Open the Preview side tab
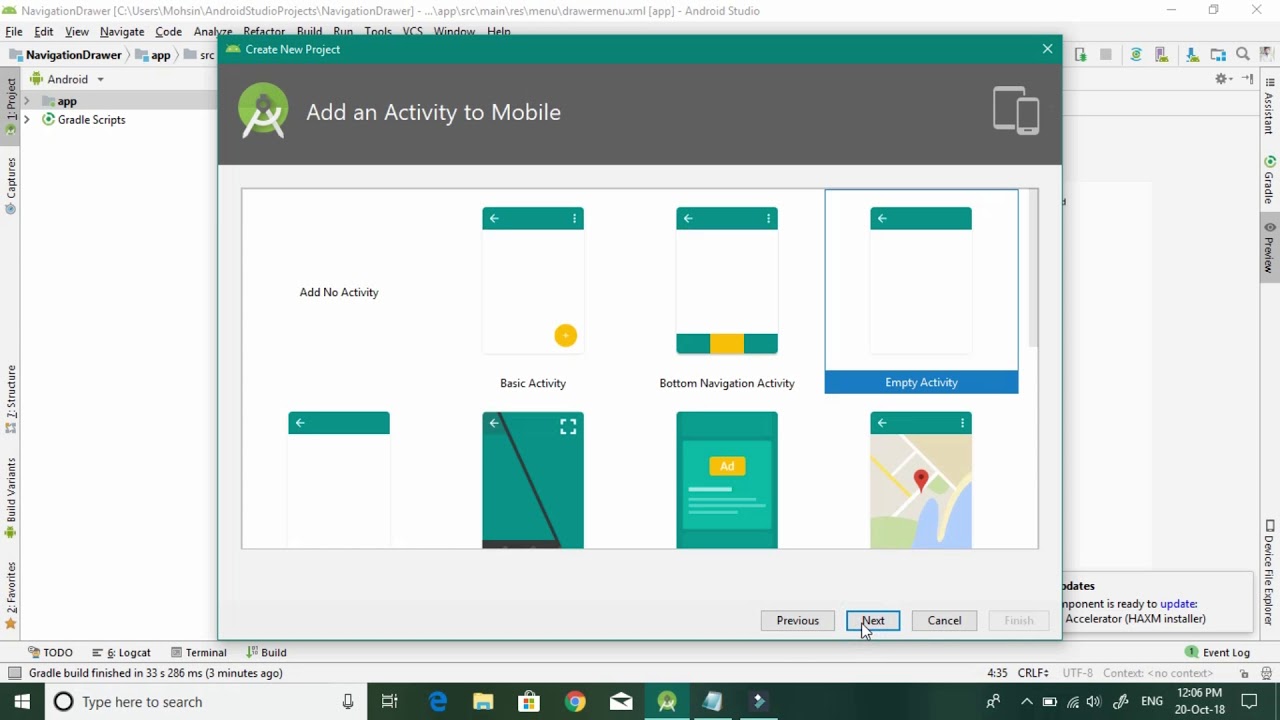 tap(1269, 247)
